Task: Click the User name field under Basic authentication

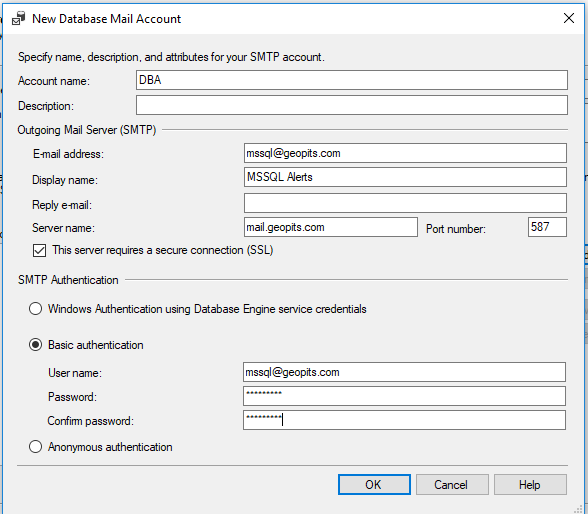Action: click(404, 372)
